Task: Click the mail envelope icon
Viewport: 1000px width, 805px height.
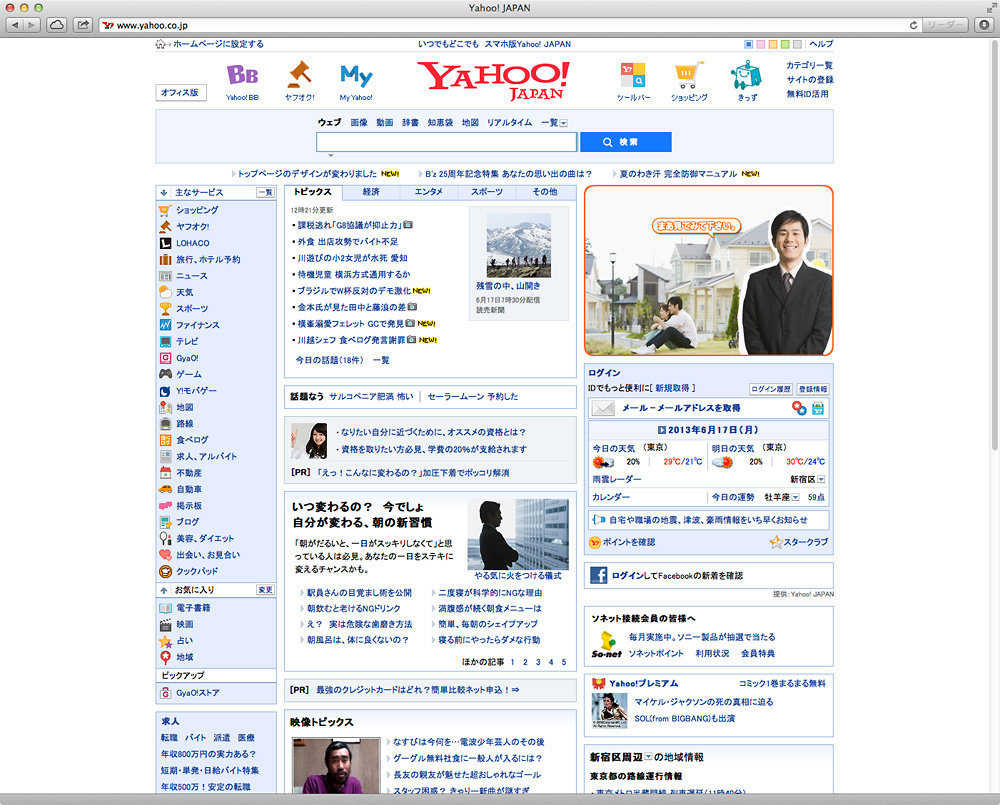Action: 603,408
